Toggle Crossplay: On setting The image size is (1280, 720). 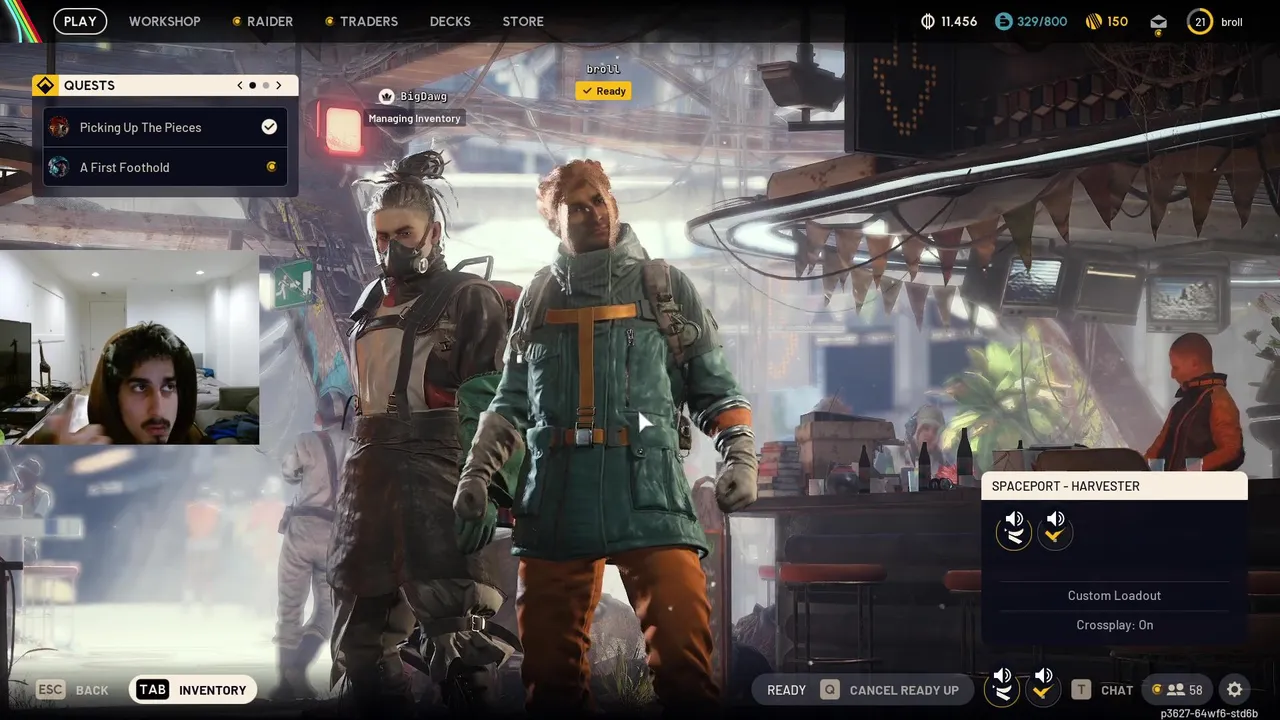coord(1114,625)
